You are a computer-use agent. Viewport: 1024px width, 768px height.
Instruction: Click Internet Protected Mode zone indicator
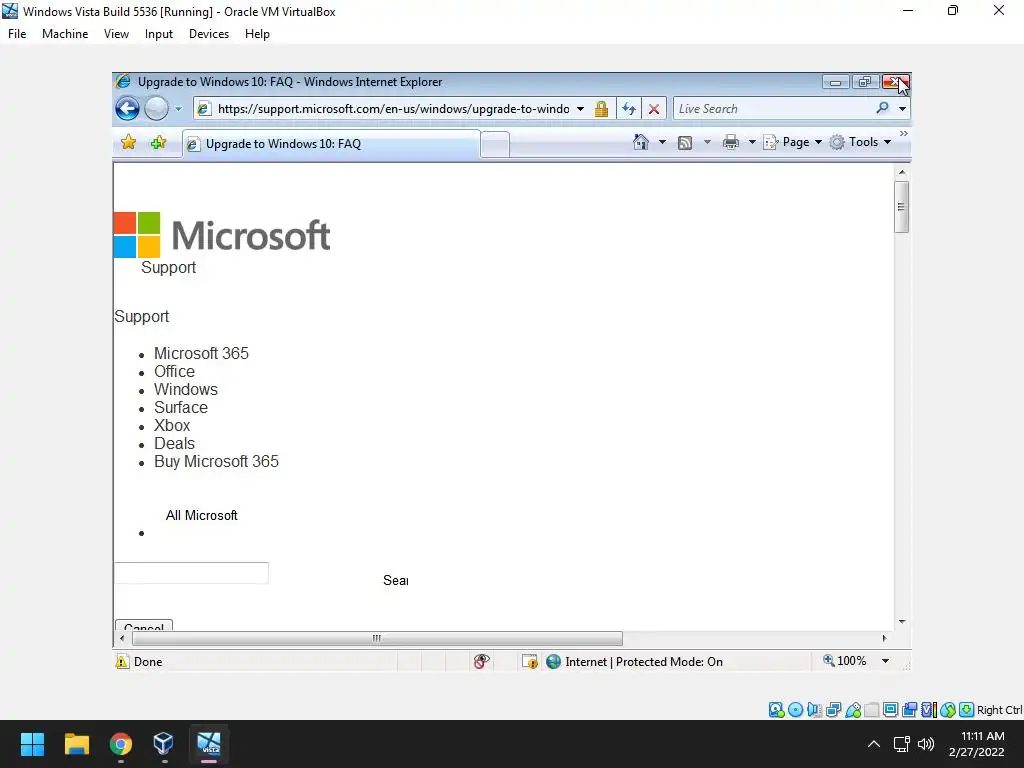coord(634,662)
